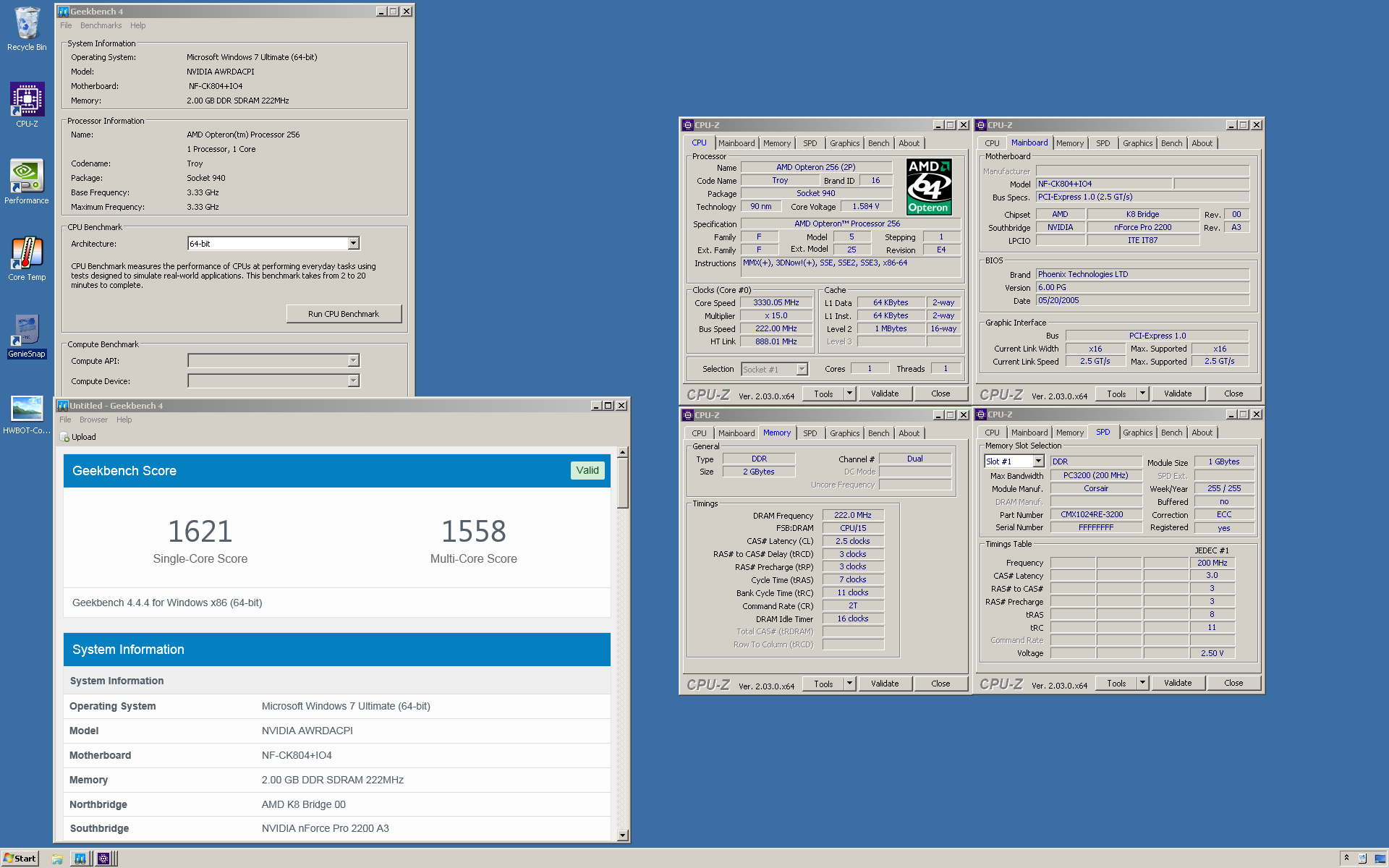Switch to Graphics tab in the Mainboard tab window
Image resolution: width=1389 pixels, height=868 pixels.
[x=1138, y=143]
